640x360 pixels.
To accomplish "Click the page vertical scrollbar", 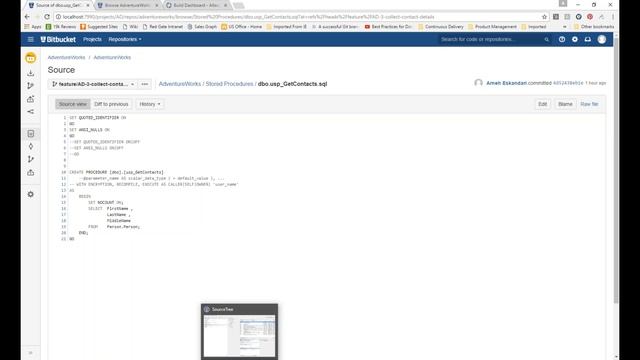I will pos(616,171).
